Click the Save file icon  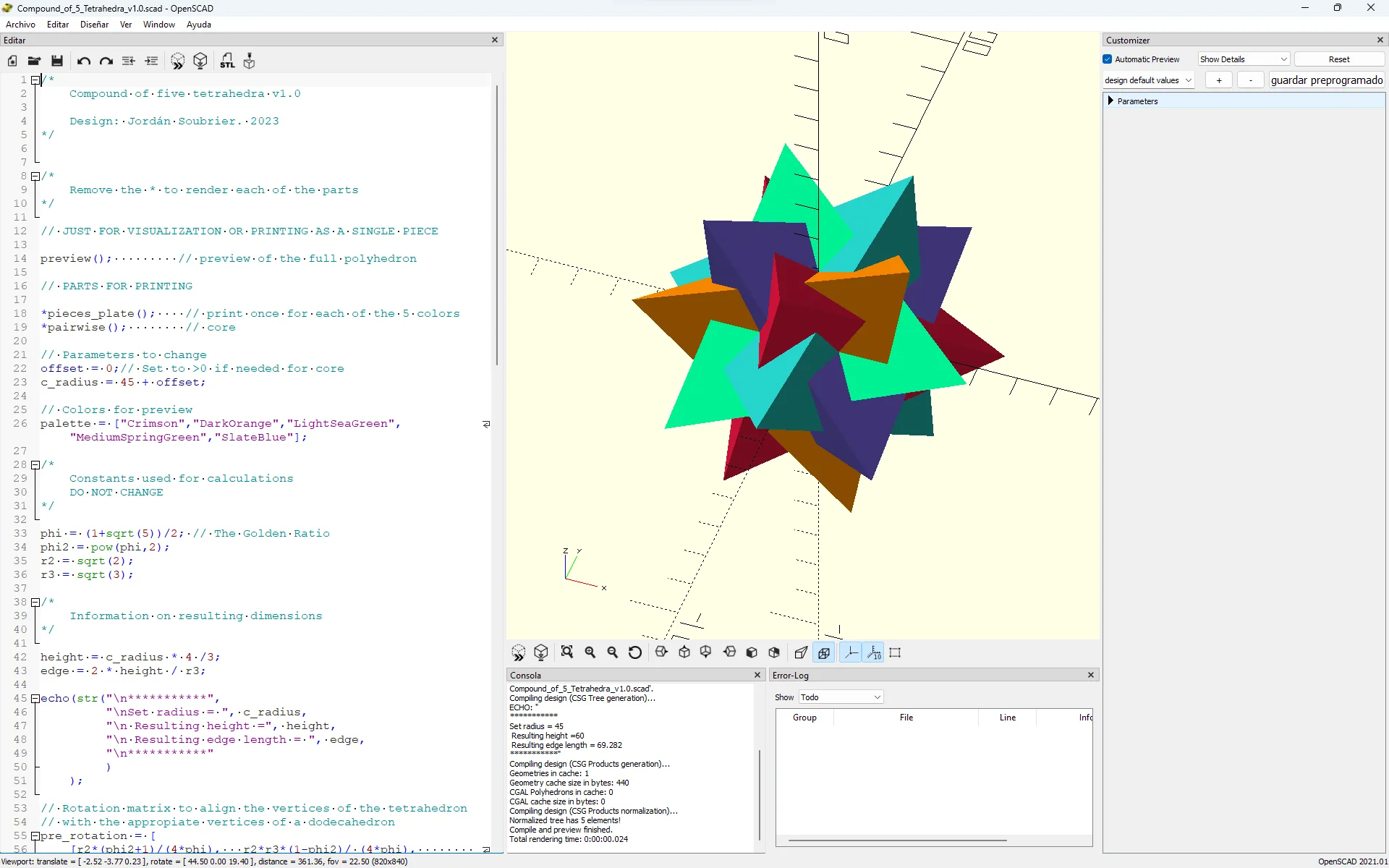[x=57, y=61]
